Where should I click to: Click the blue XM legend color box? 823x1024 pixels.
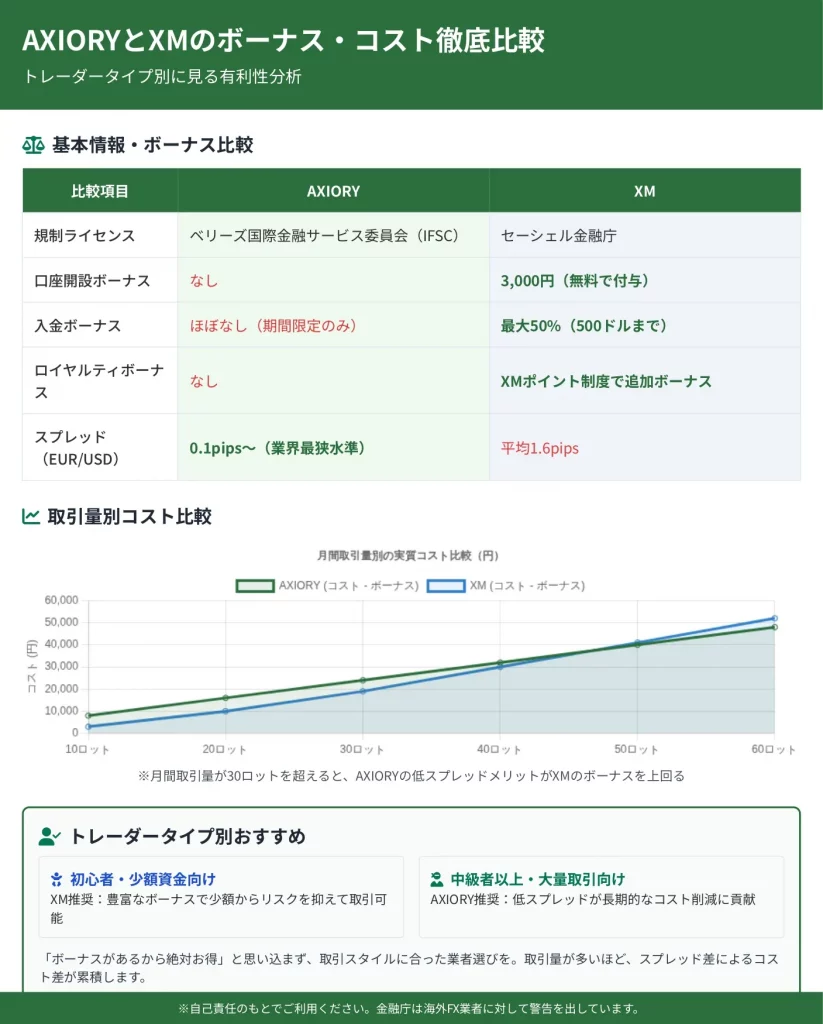(x=446, y=586)
